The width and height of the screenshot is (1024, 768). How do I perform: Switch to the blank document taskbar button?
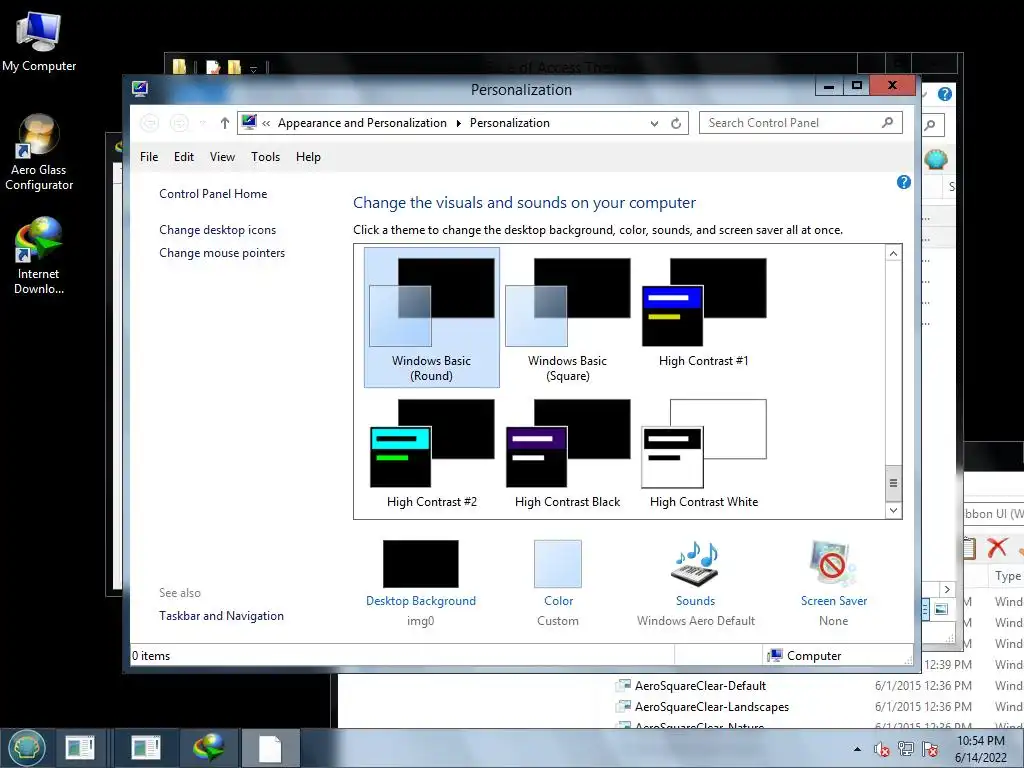[270, 748]
